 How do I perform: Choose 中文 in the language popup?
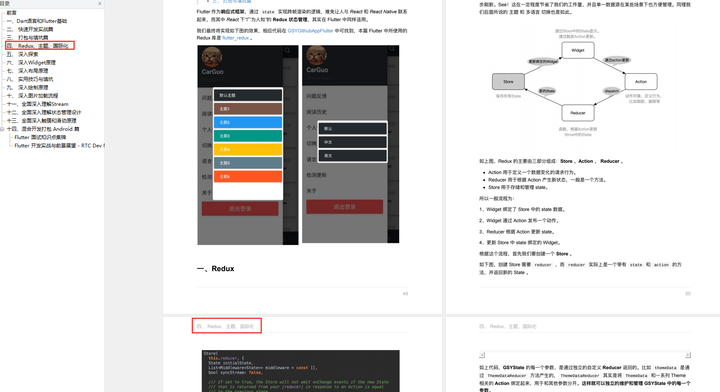(352, 142)
